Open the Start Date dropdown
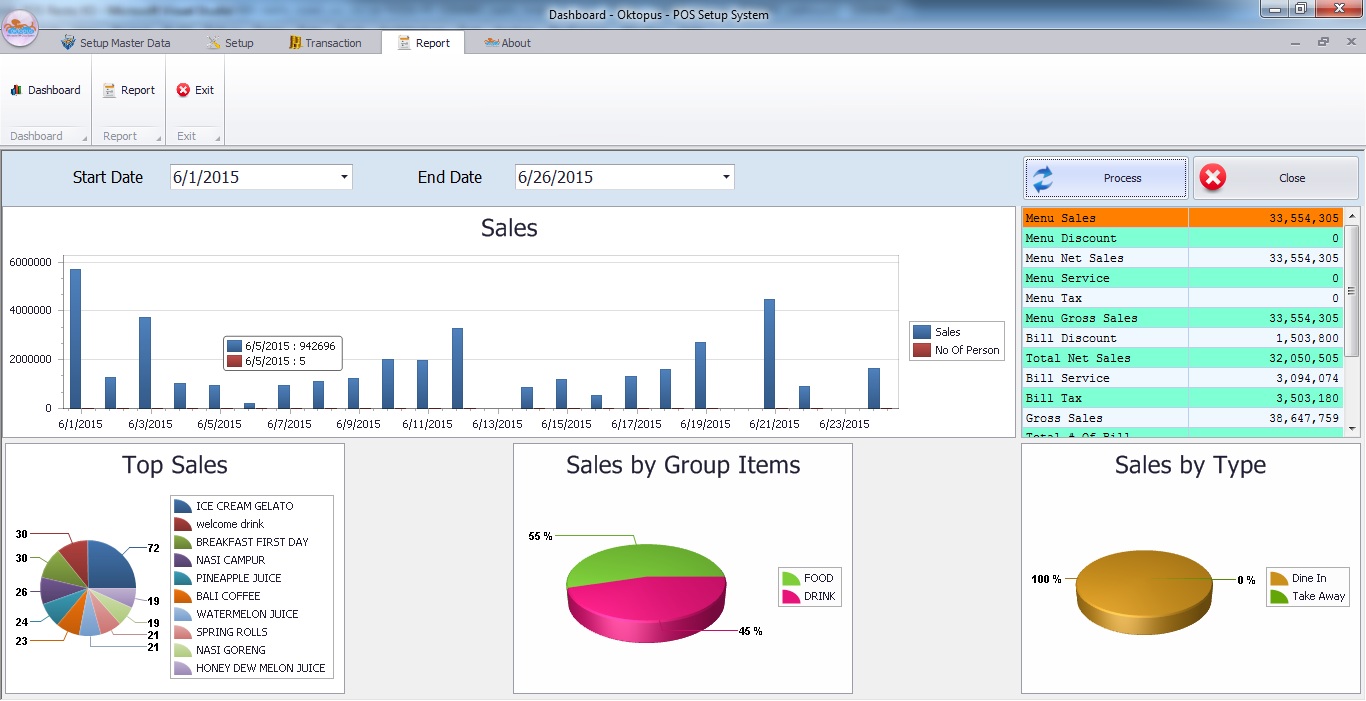Screen dimensions: 1366x701 point(344,176)
